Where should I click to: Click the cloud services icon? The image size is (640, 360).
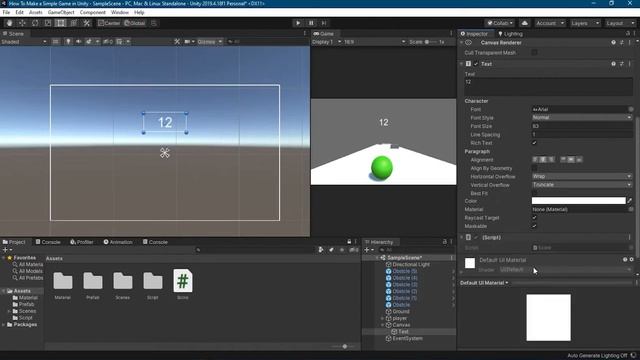pos(524,23)
